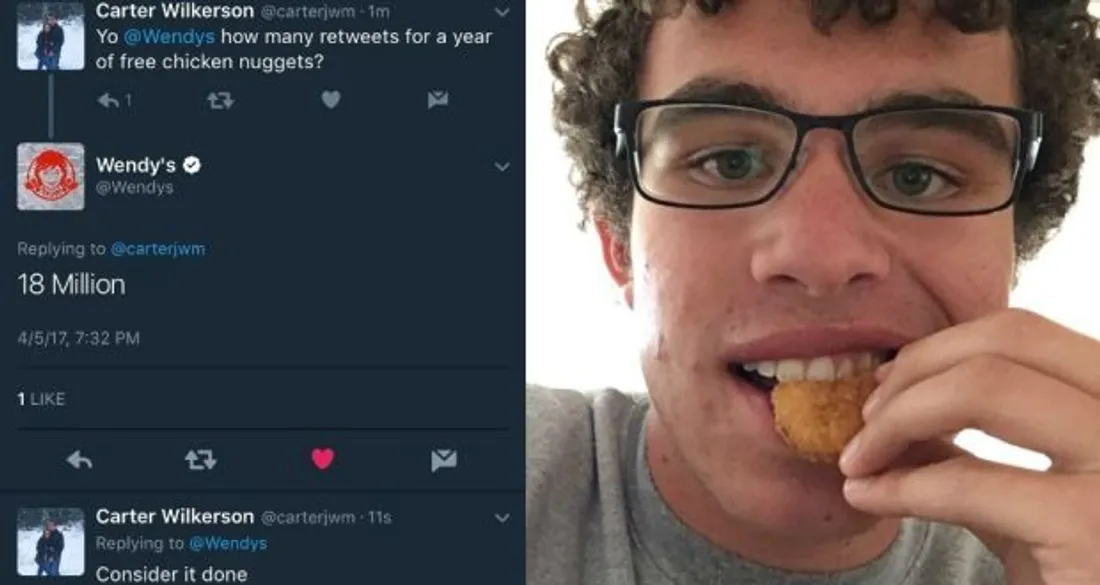This screenshot has height=585, width=1100.
Task: Retweet the Wendy's 18 Million tweet
Action: 201,460
